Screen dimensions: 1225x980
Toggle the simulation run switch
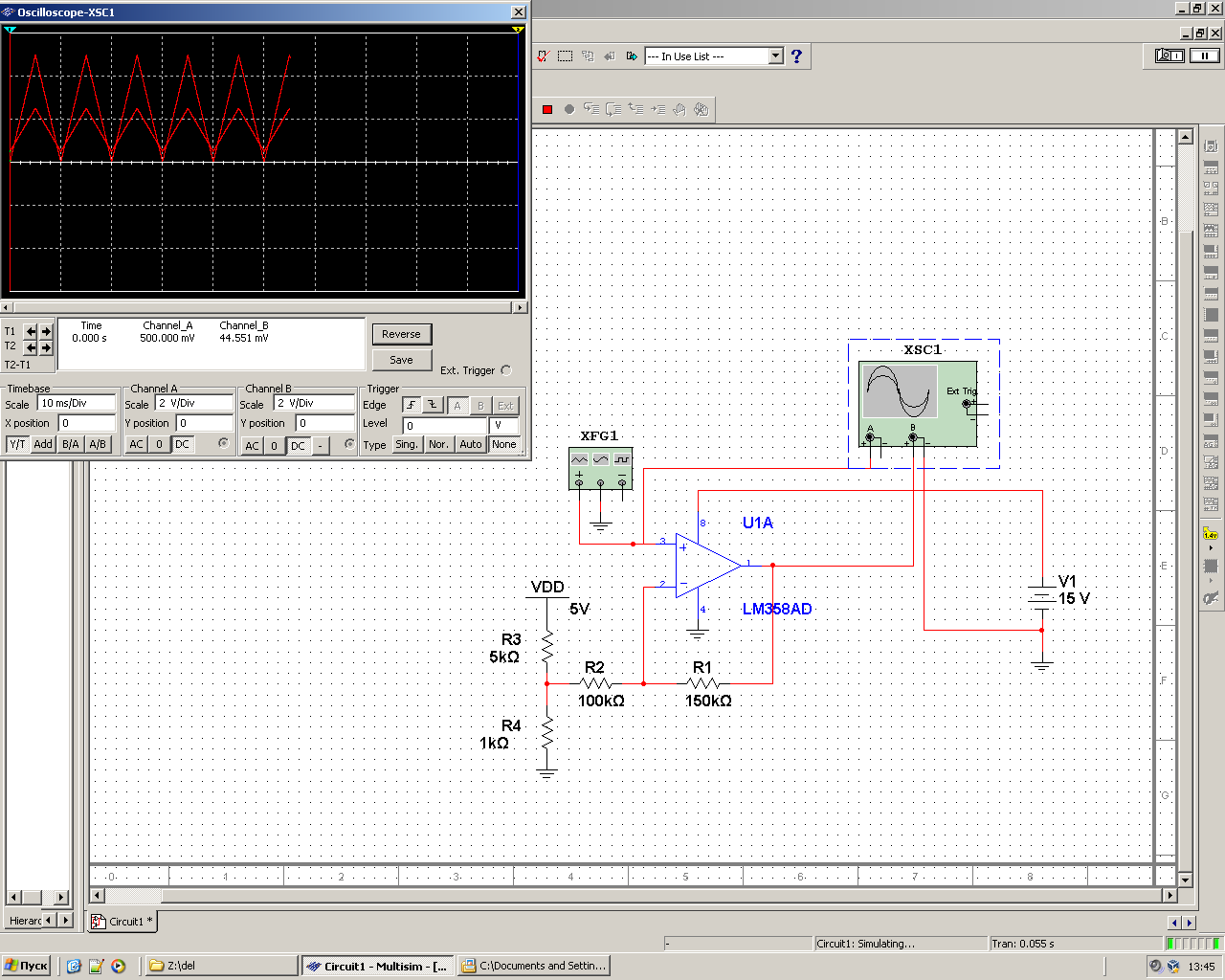pos(1169,56)
